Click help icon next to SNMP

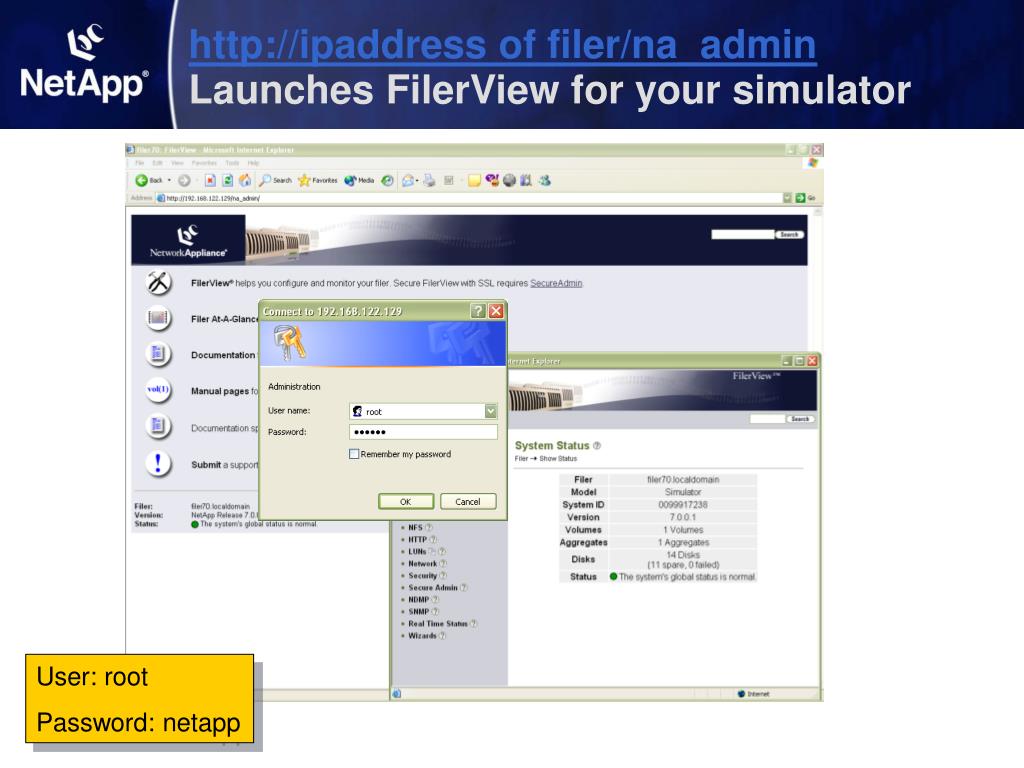[435, 611]
